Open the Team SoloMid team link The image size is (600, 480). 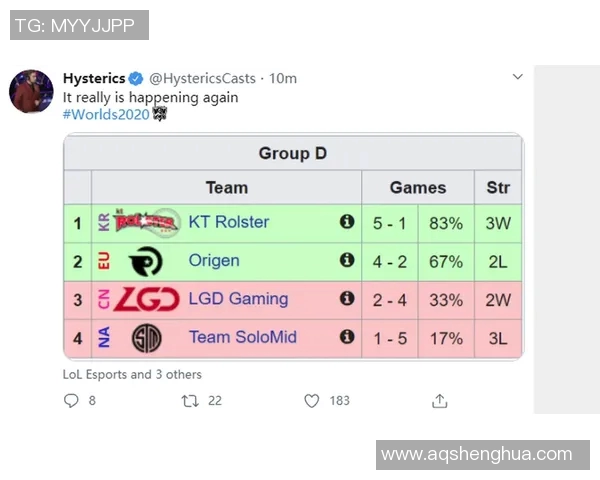[243, 337]
